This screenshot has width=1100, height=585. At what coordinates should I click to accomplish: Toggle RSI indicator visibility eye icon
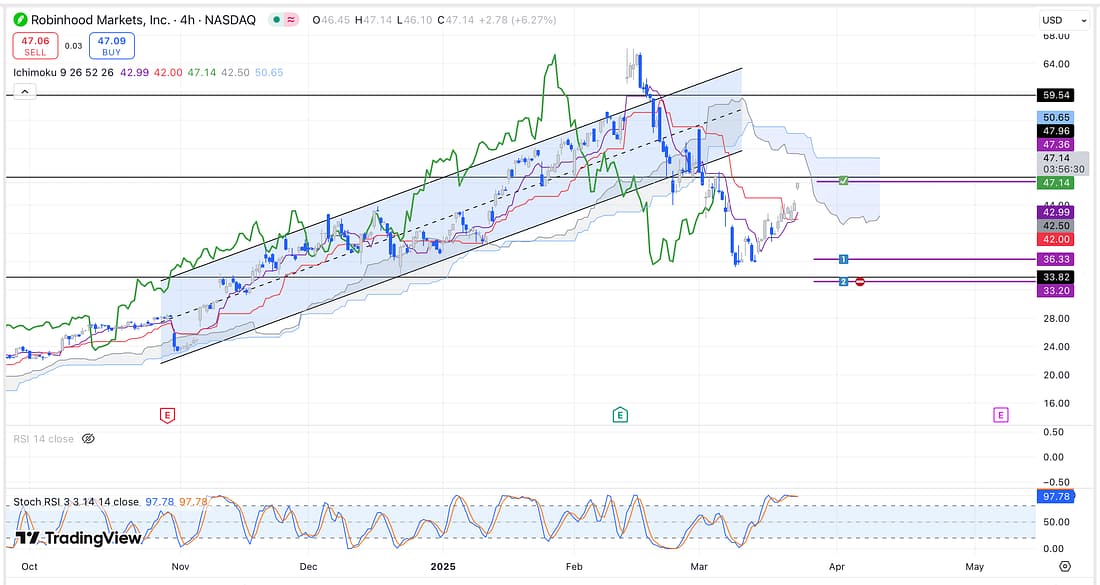87,438
